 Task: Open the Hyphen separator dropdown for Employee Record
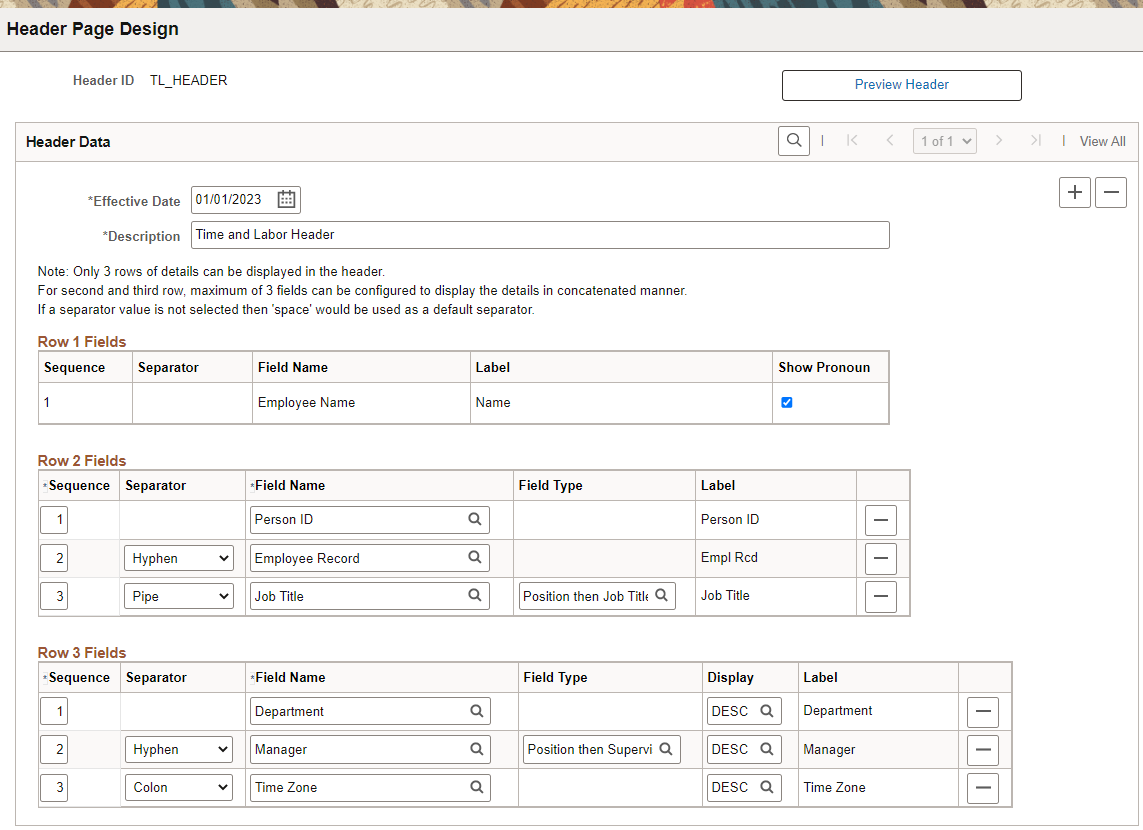(178, 558)
